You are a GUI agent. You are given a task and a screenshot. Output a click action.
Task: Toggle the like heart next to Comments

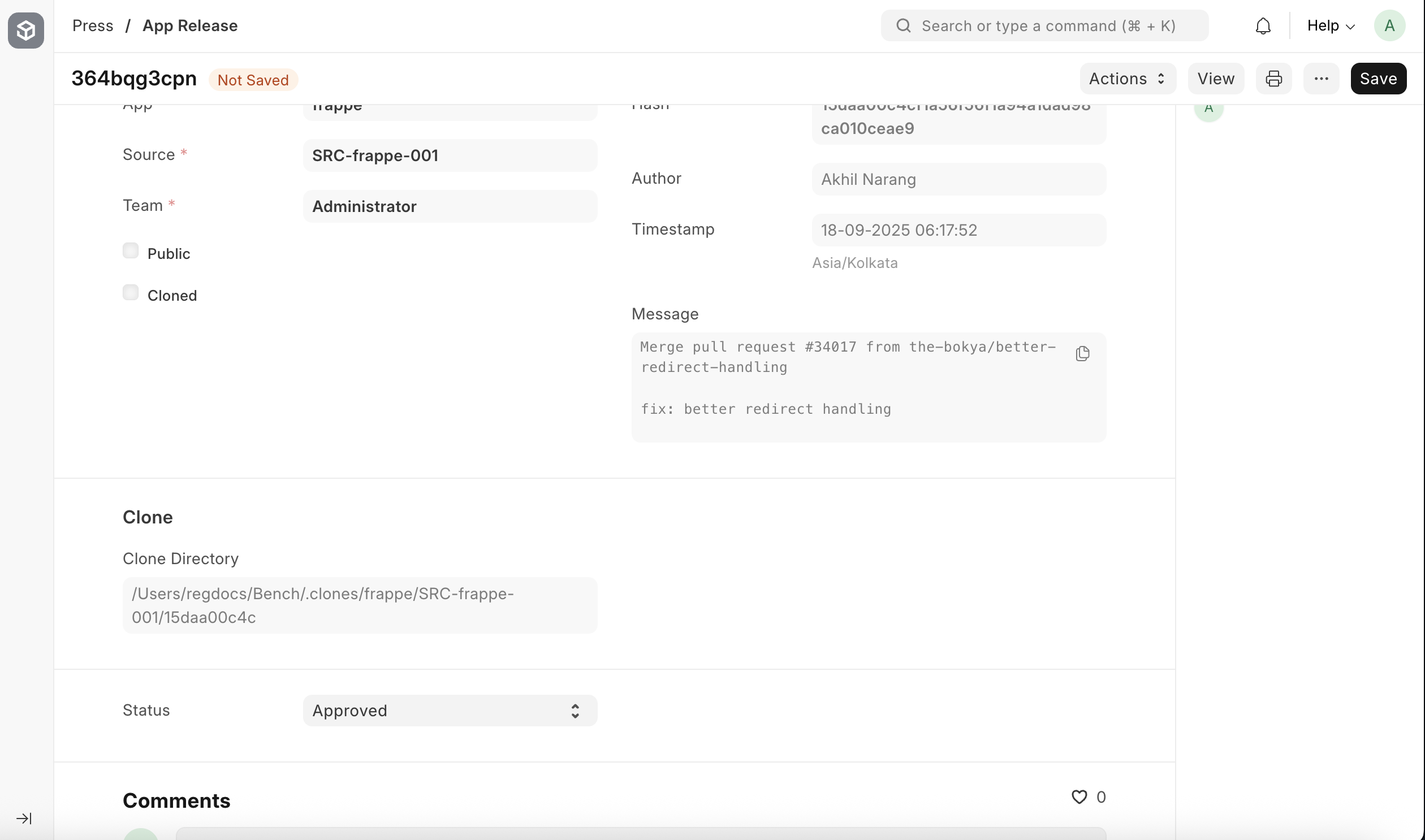pyautogui.click(x=1078, y=797)
